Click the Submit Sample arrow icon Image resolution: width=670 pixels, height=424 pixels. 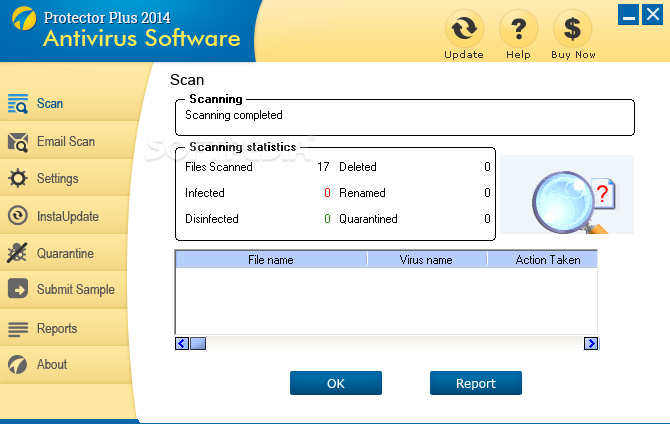pos(18,289)
